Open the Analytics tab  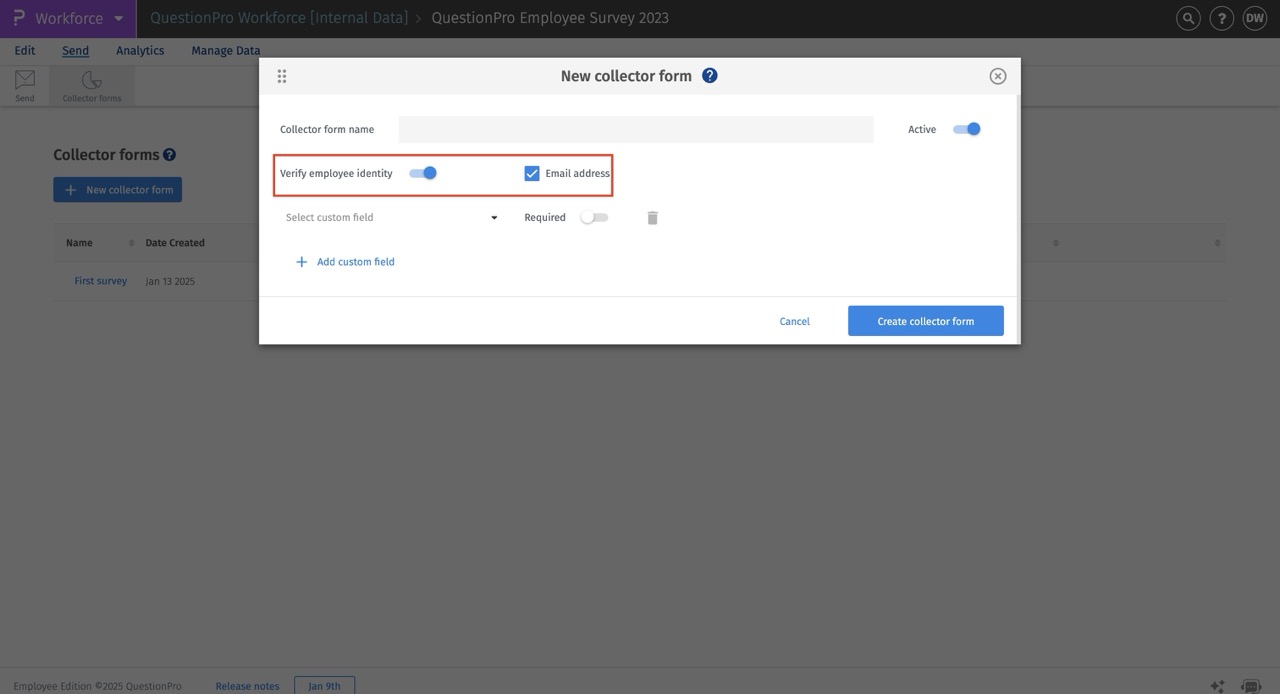pos(140,51)
